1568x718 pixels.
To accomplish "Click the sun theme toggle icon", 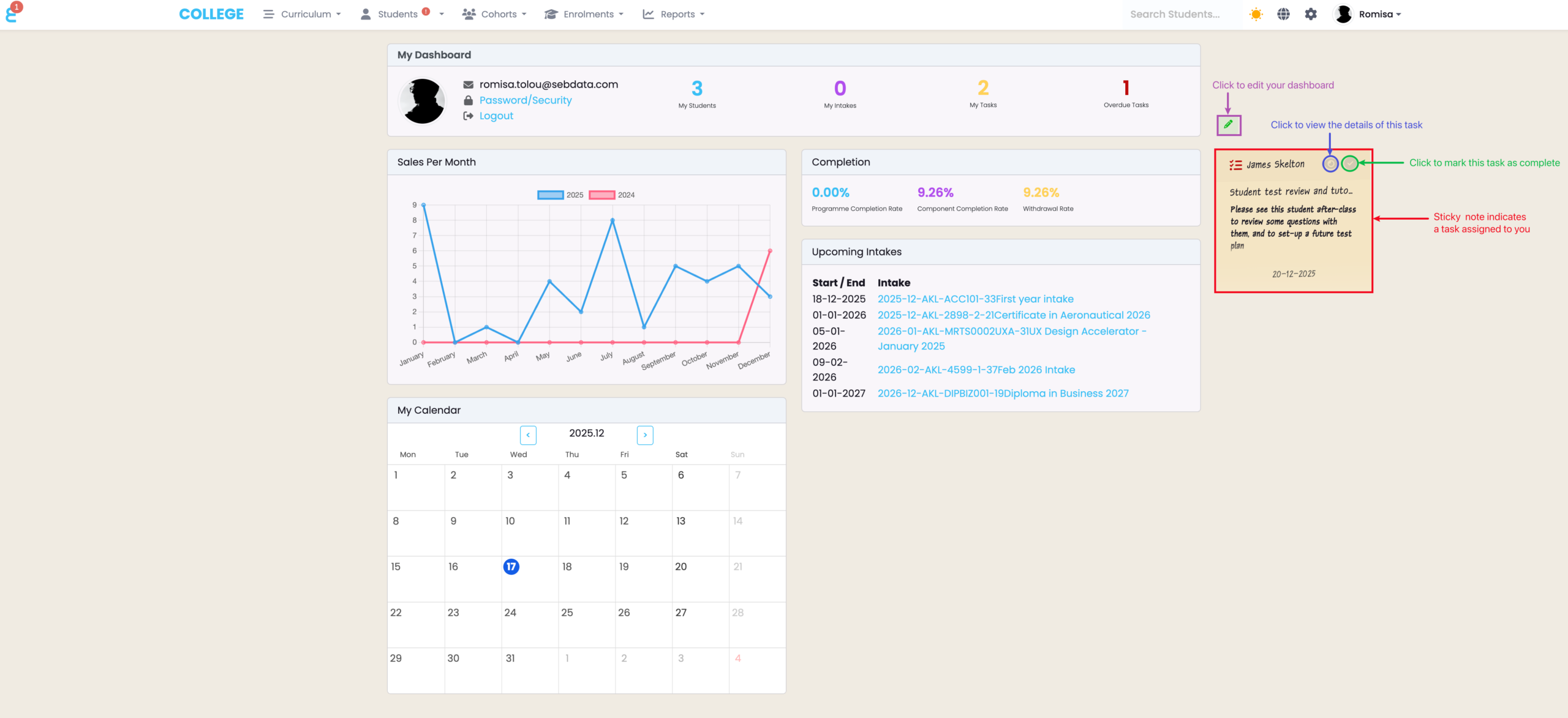I will coord(1256,14).
